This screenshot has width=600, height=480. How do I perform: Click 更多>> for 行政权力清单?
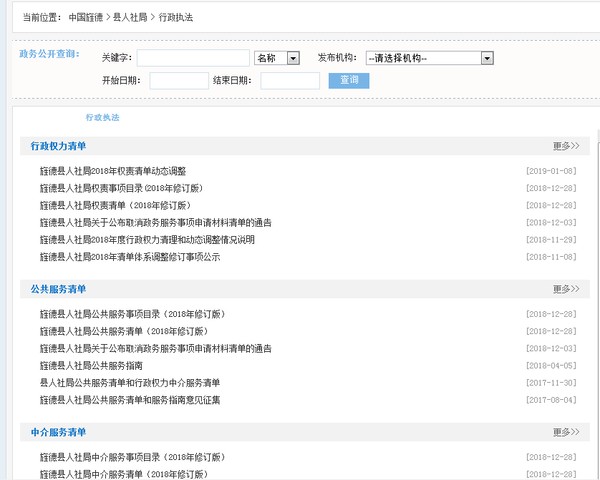click(566, 146)
